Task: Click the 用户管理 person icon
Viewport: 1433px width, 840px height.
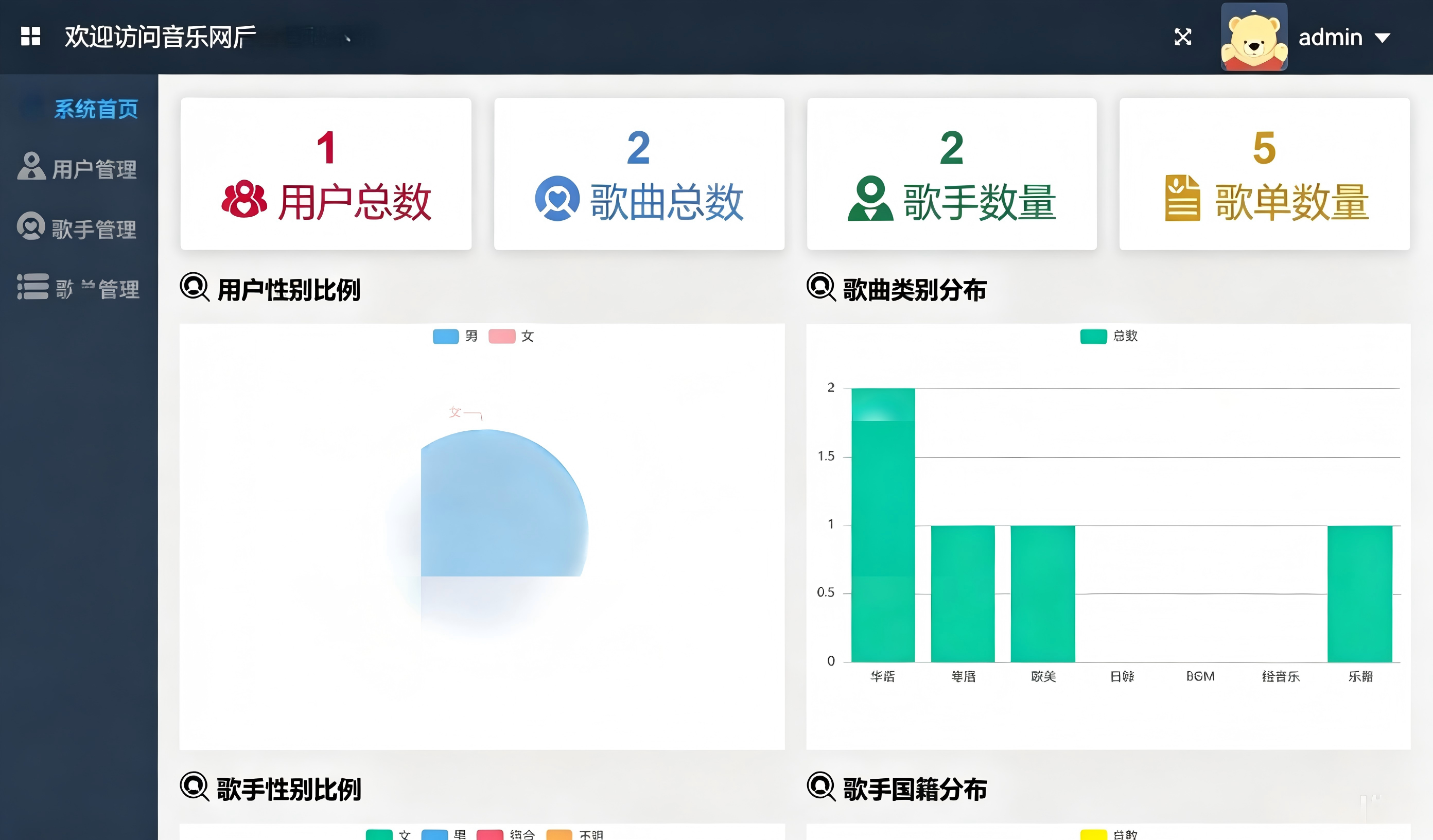Action: tap(31, 166)
